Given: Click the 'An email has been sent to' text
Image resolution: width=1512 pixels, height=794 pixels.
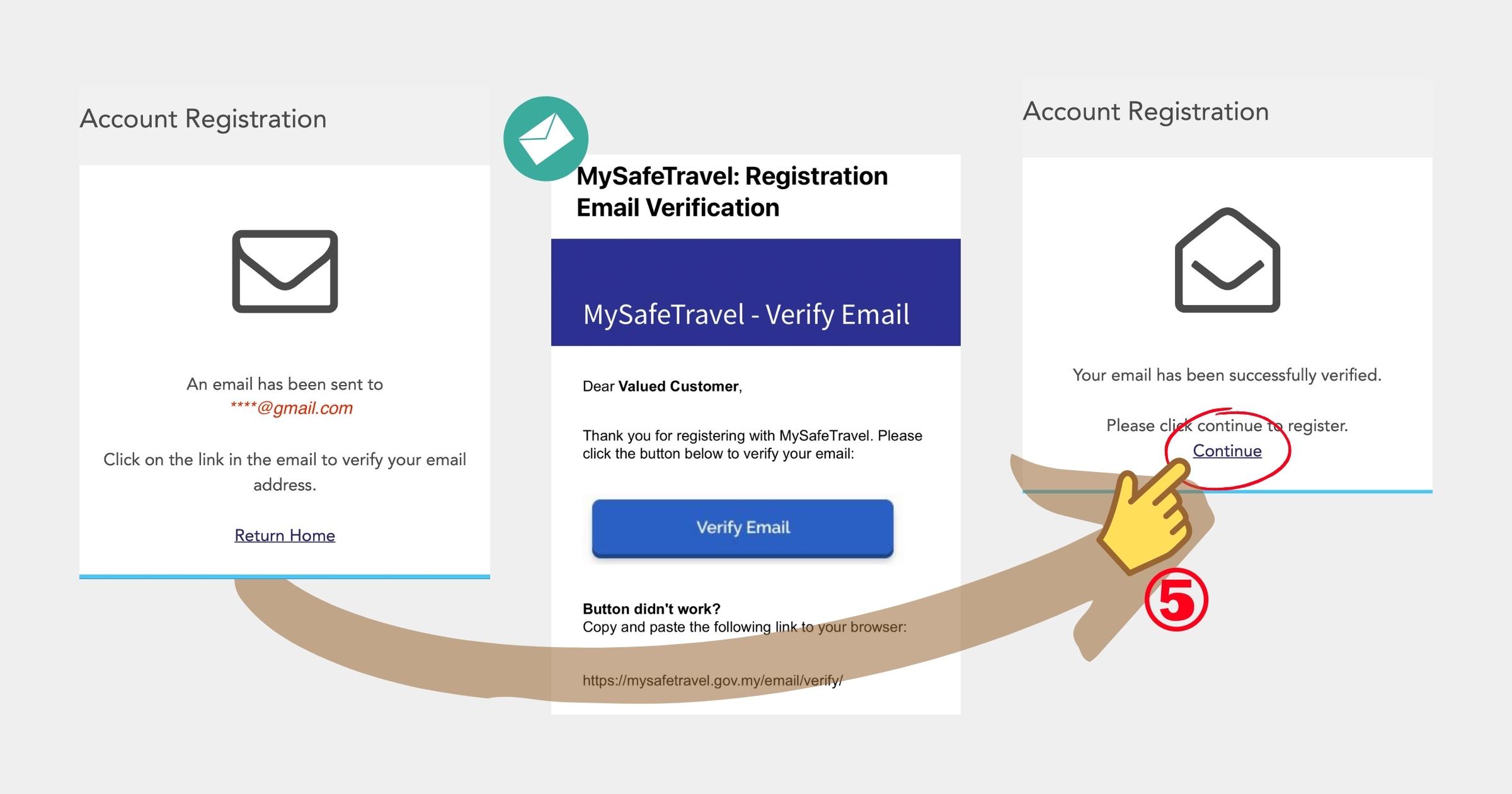Looking at the screenshot, I should [x=285, y=384].
